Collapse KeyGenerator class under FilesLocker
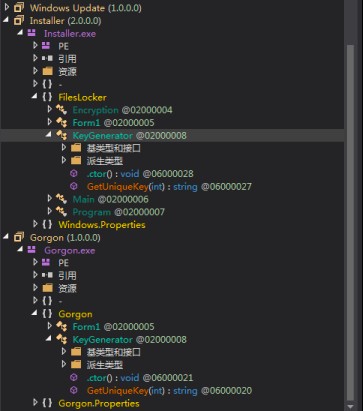This screenshot has width=363, height=411. [49, 135]
